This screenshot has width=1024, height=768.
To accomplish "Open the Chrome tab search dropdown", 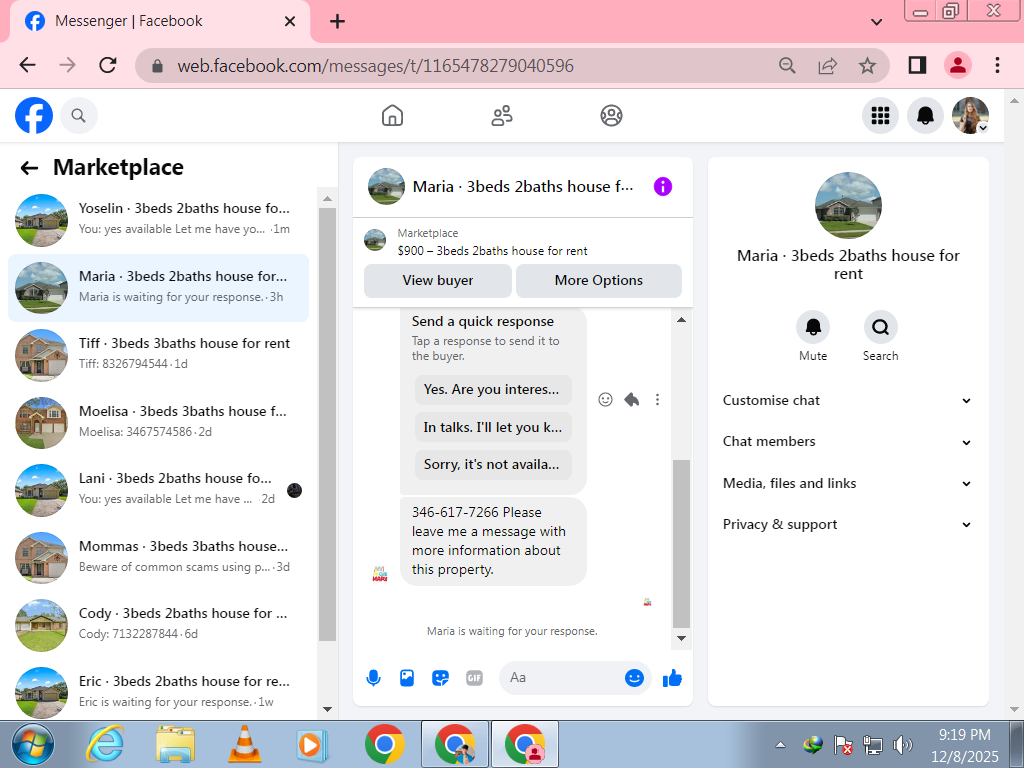I will click(876, 22).
